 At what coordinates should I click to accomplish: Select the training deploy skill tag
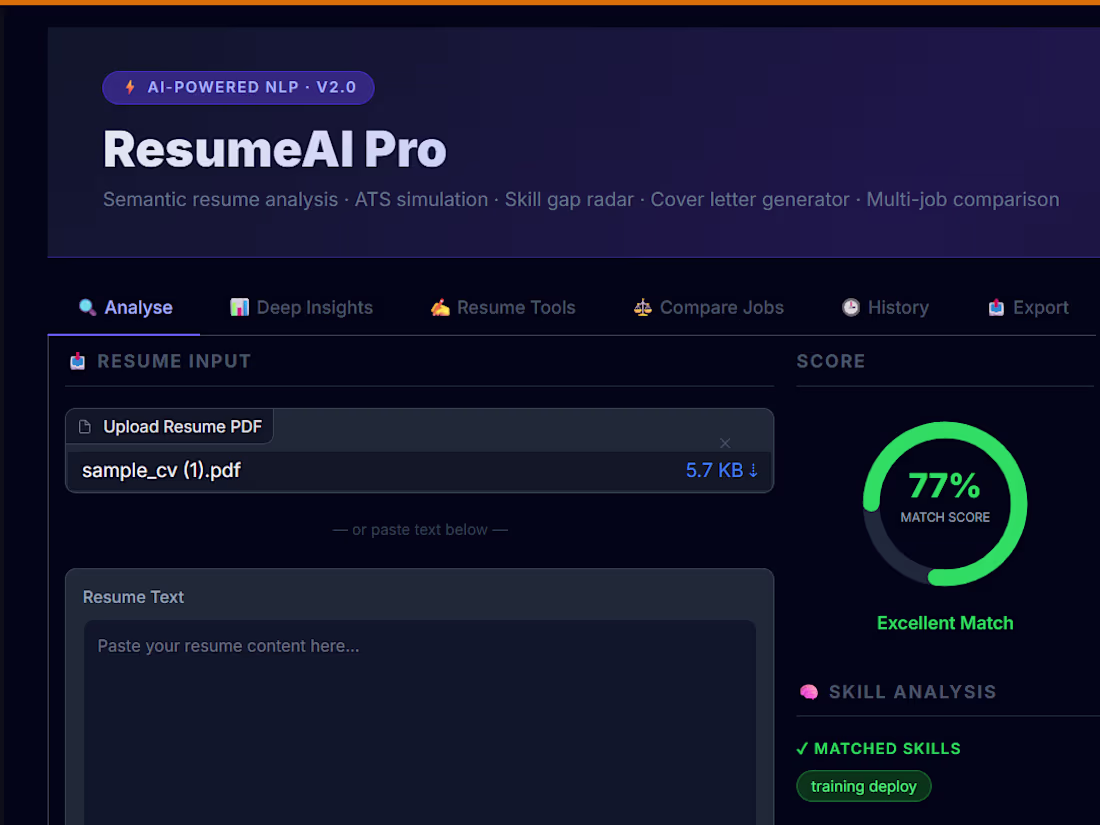point(864,786)
